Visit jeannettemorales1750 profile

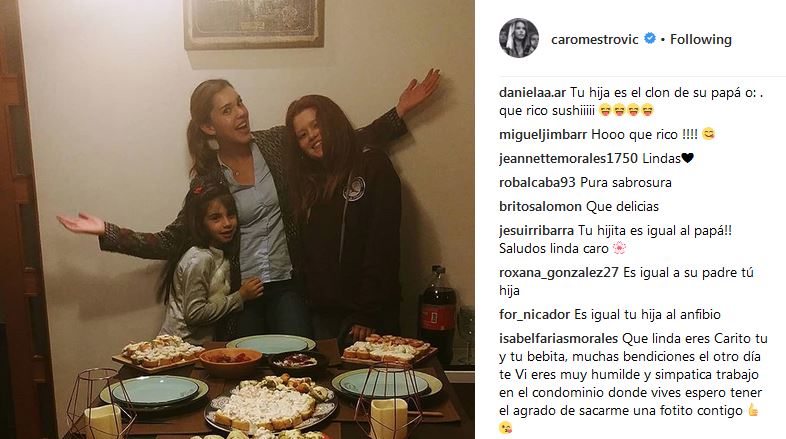click(x=568, y=158)
